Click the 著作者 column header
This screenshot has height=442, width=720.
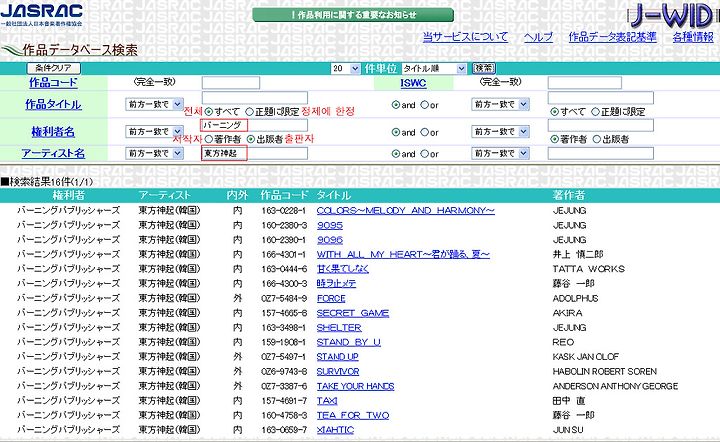click(x=568, y=196)
